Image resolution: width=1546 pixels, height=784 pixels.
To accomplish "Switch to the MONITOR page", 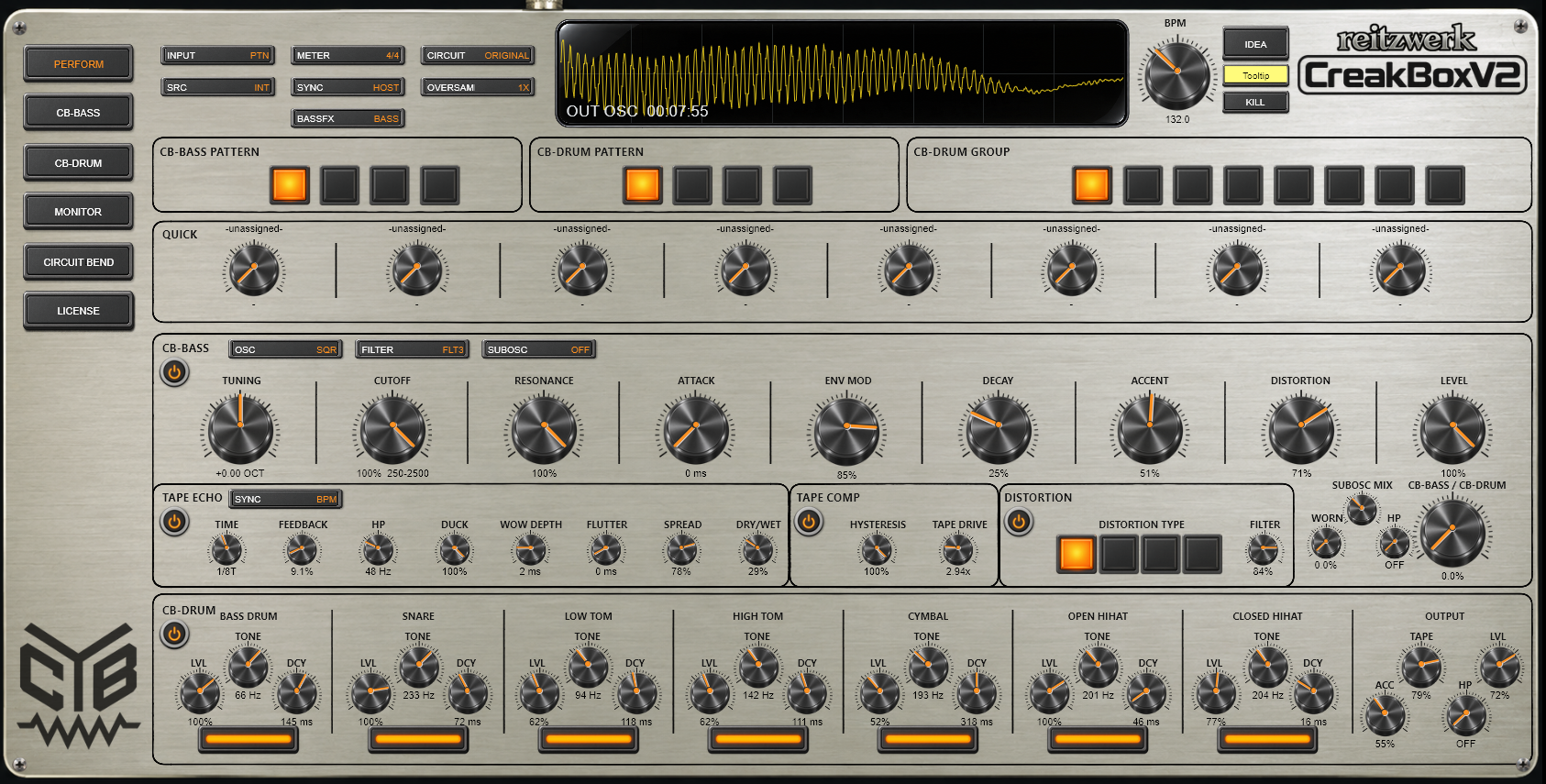I will 79,212.
